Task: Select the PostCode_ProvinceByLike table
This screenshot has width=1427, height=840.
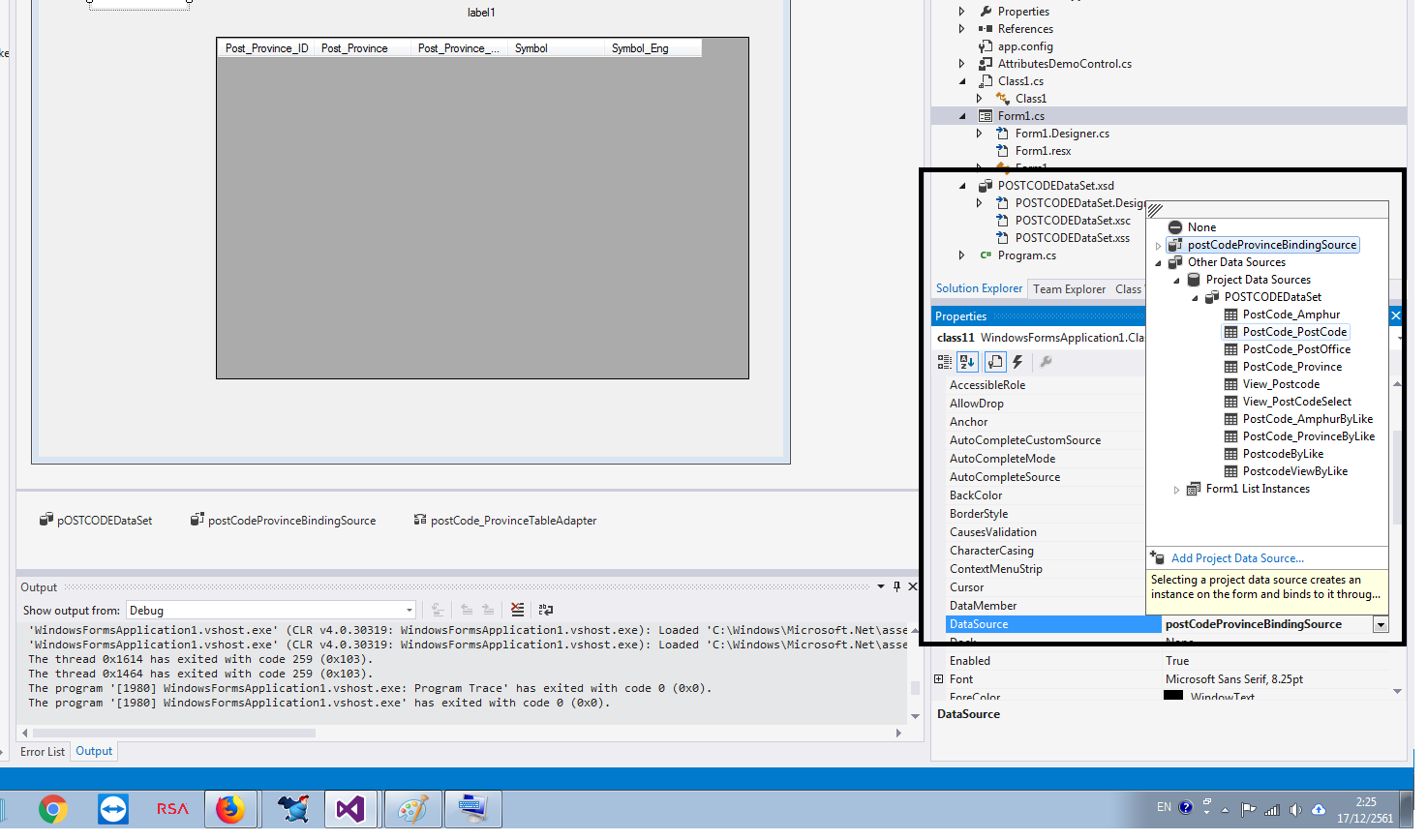Action: [x=1308, y=436]
